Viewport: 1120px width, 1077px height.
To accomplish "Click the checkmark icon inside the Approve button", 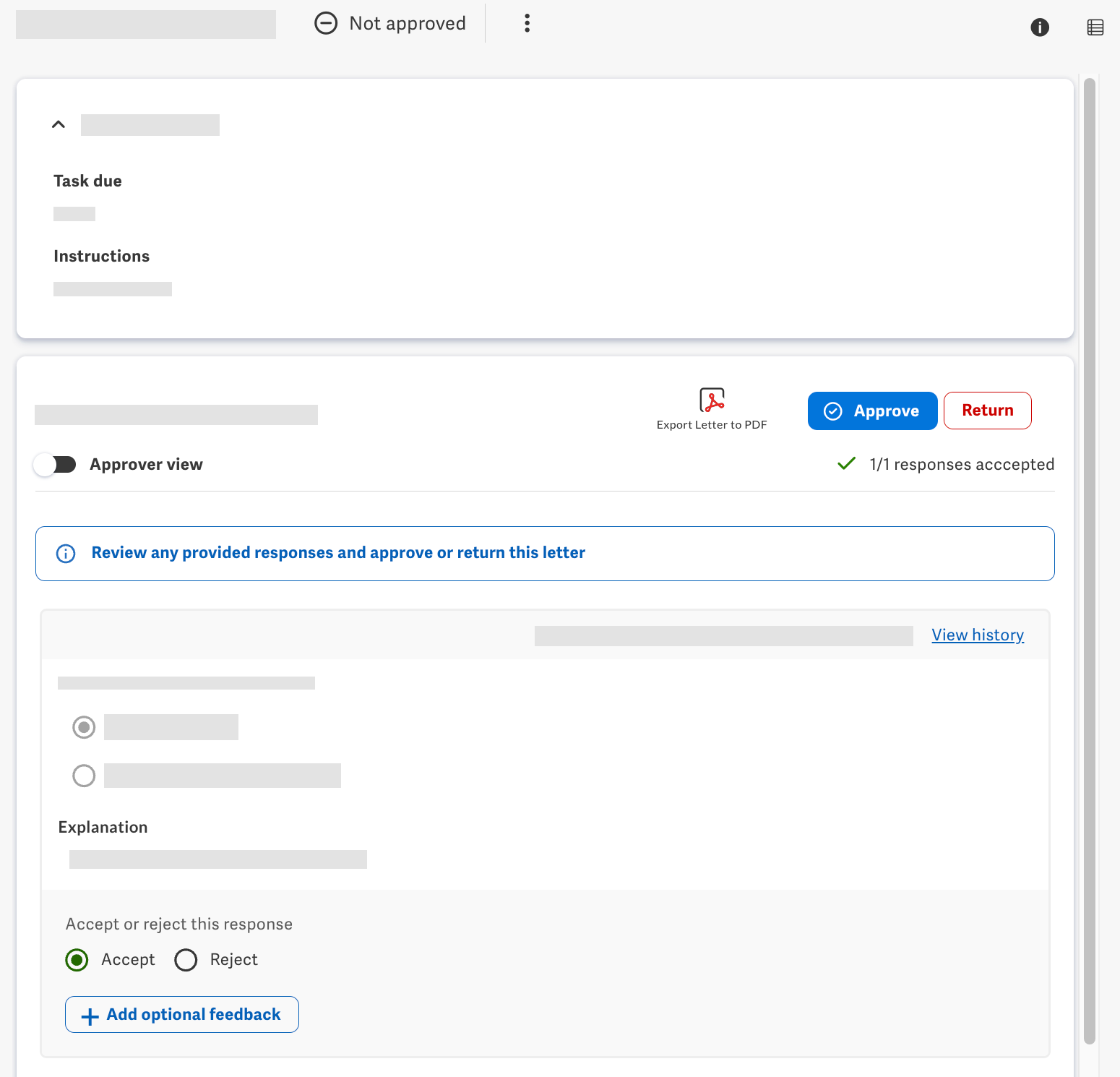I will click(x=833, y=411).
